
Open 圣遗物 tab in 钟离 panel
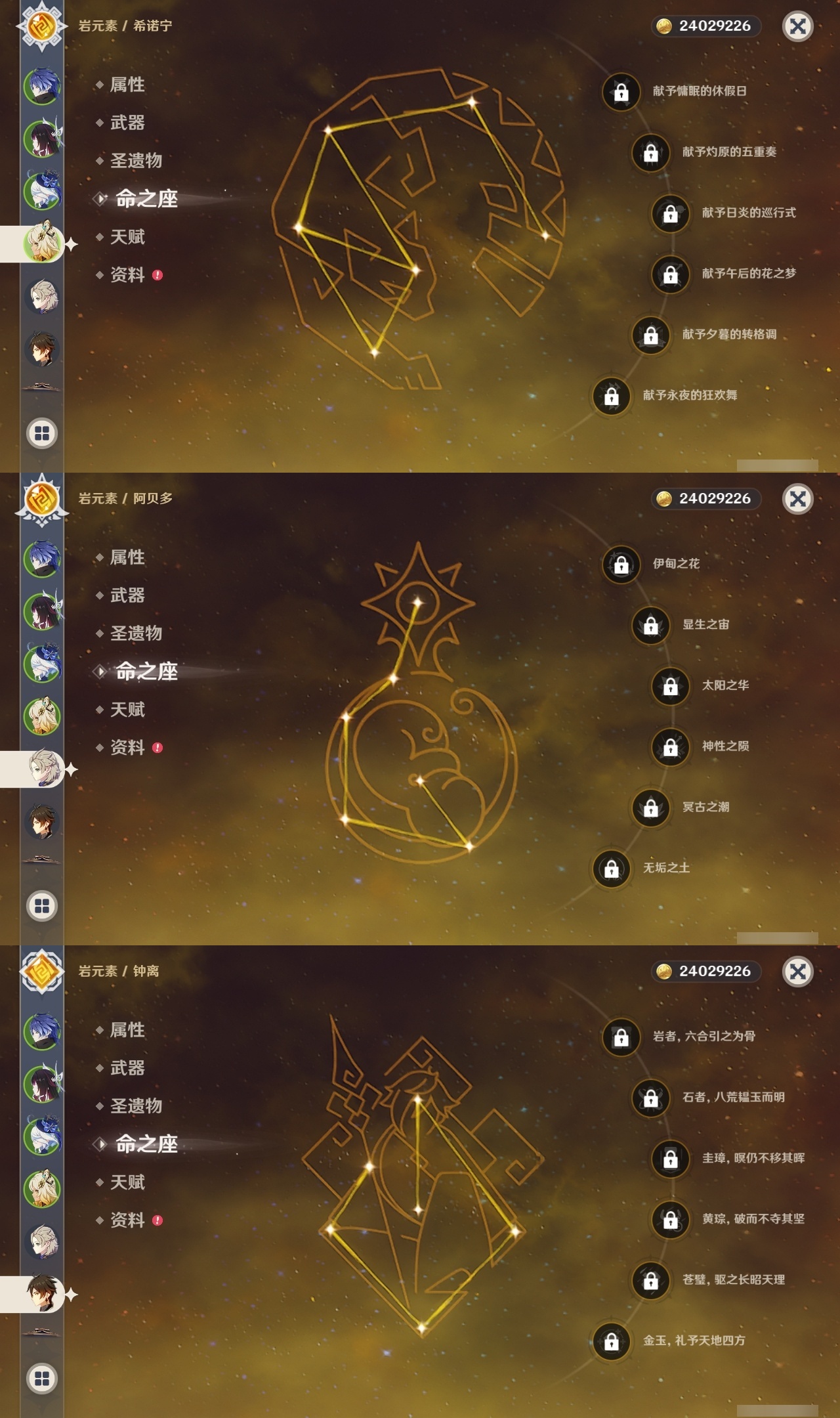(136, 1106)
